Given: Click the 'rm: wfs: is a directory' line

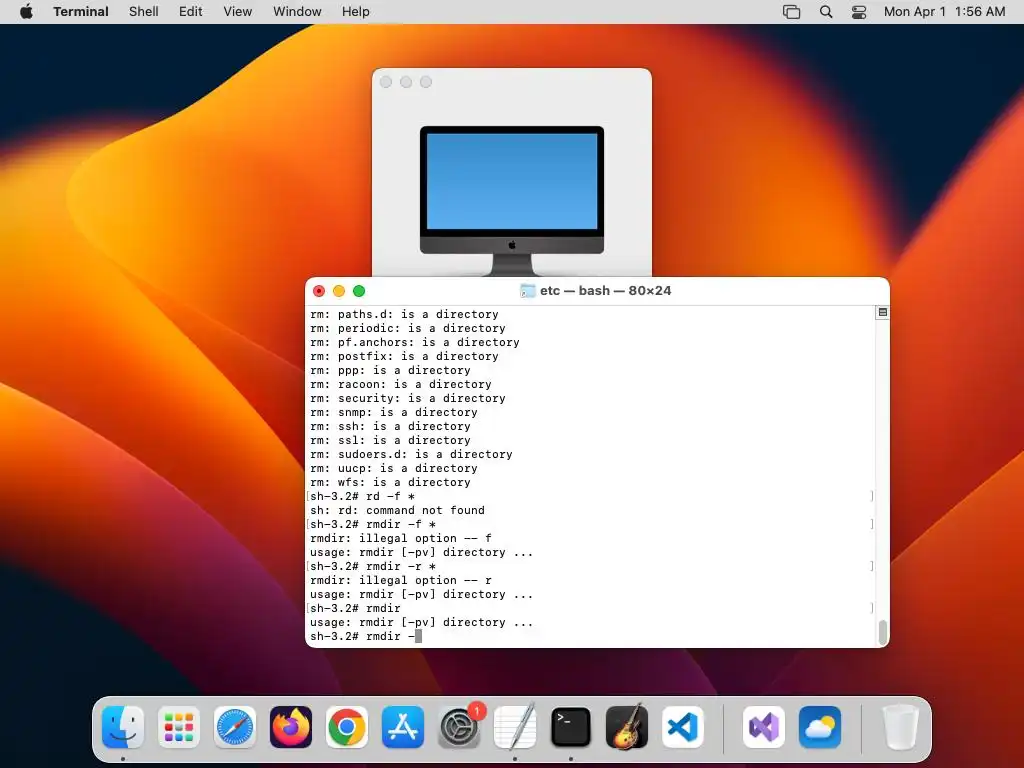Looking at the screenshot, I should tap(391, 482).
